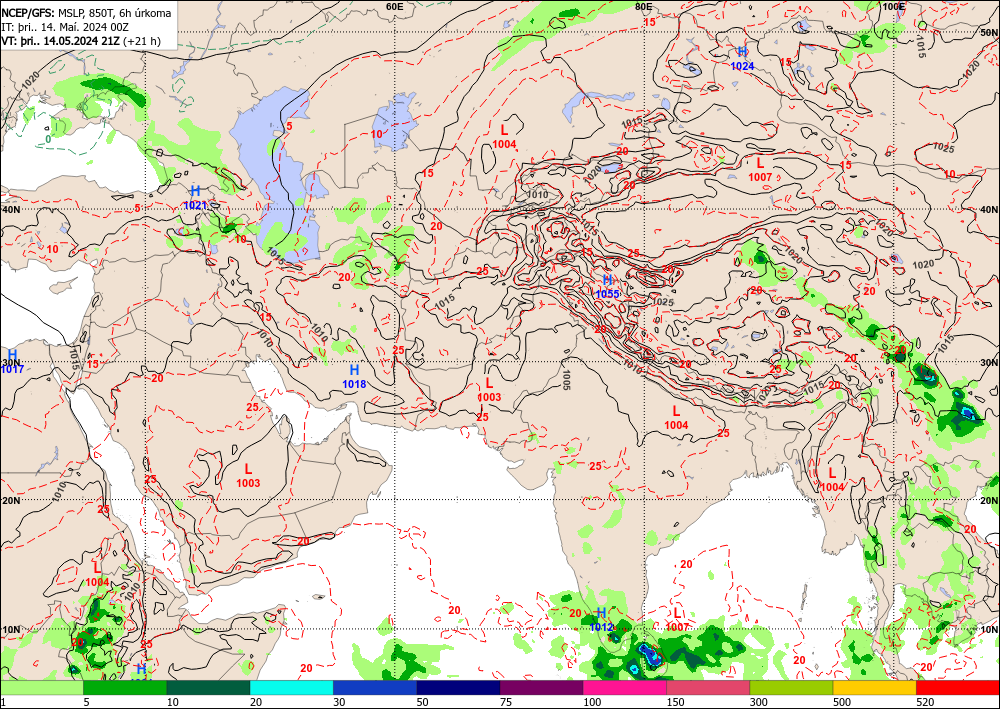Click the dark green 10–20 mm legend swatch

208,687
